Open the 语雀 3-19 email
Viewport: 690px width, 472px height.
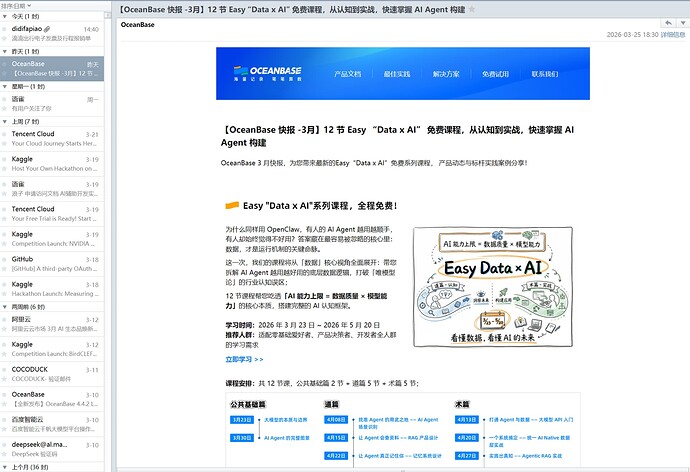tap(52, 189)
